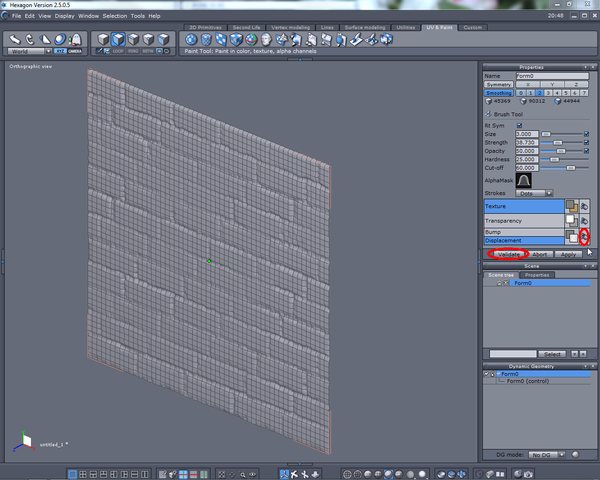Select the Paint tool icon with brush
The width and height of the screenshot is (600, 480).
[x=356, y=39]
